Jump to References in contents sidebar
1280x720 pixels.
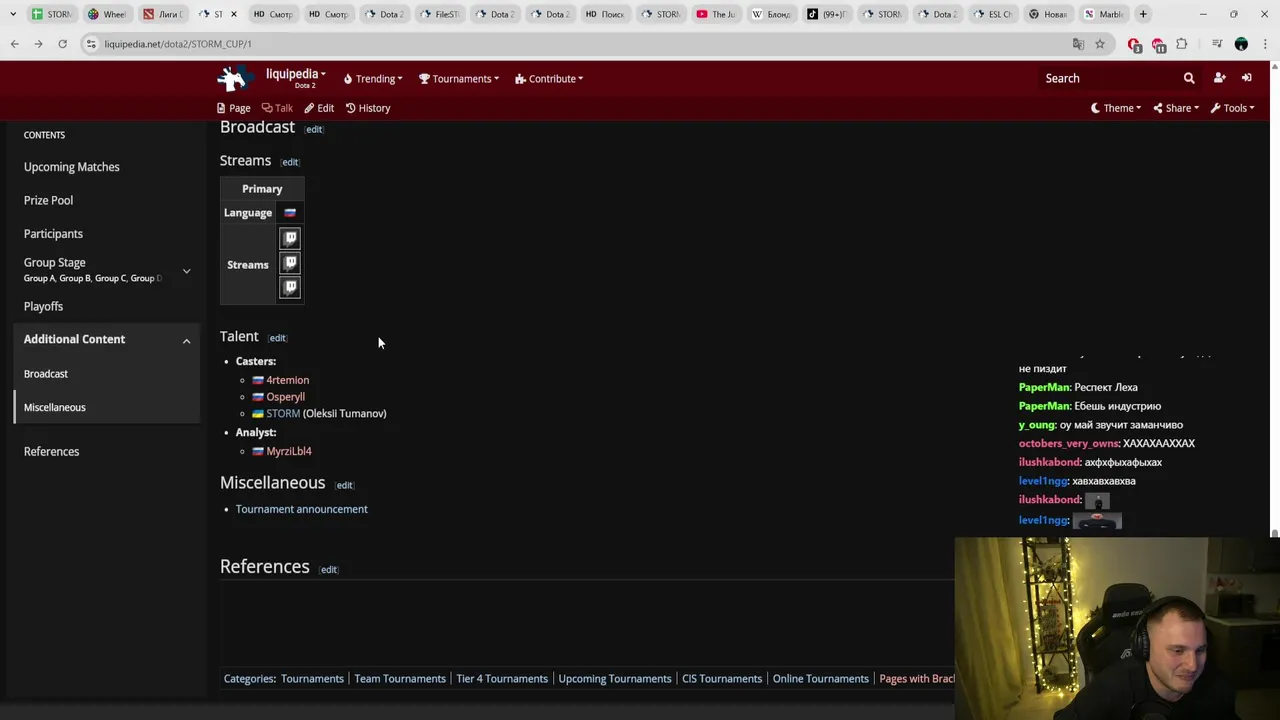point(51,451)
